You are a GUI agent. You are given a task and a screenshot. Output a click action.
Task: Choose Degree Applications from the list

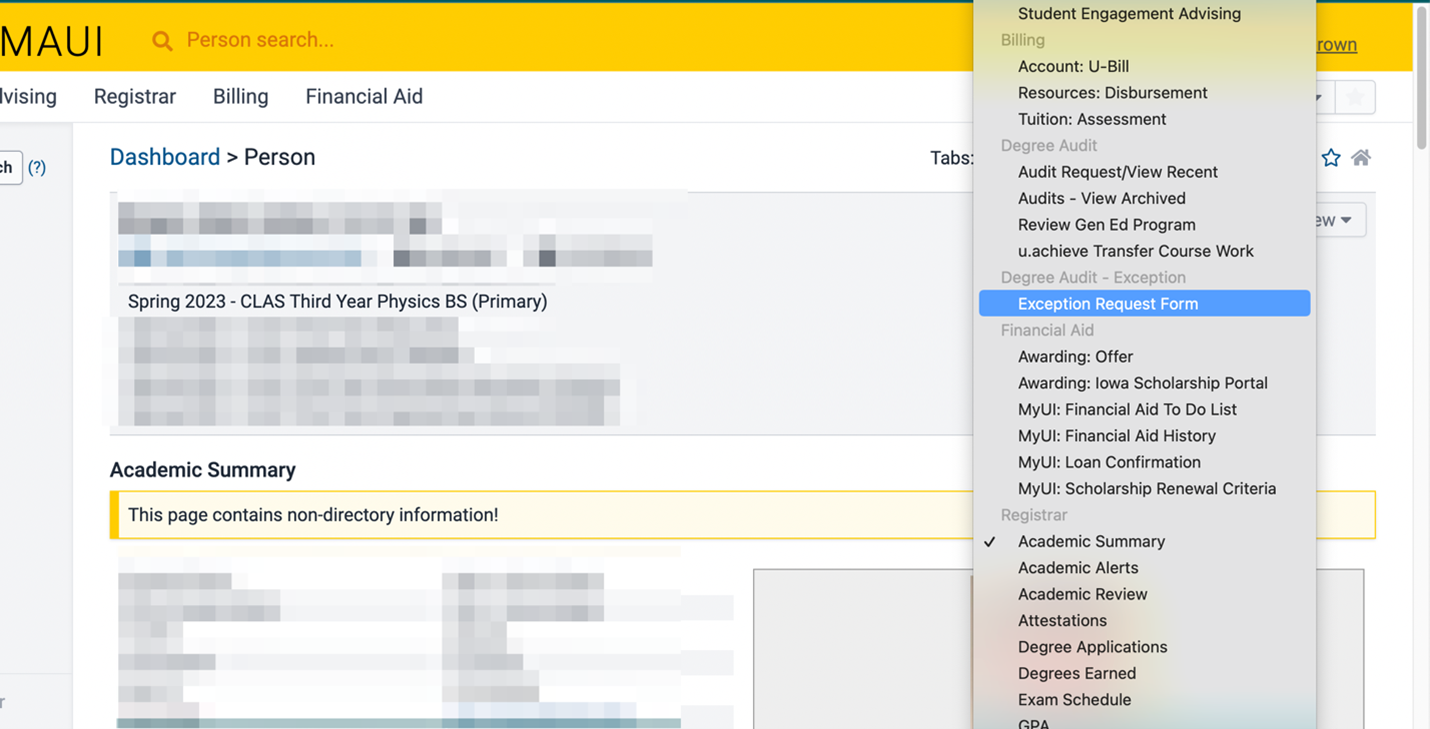1092,647
